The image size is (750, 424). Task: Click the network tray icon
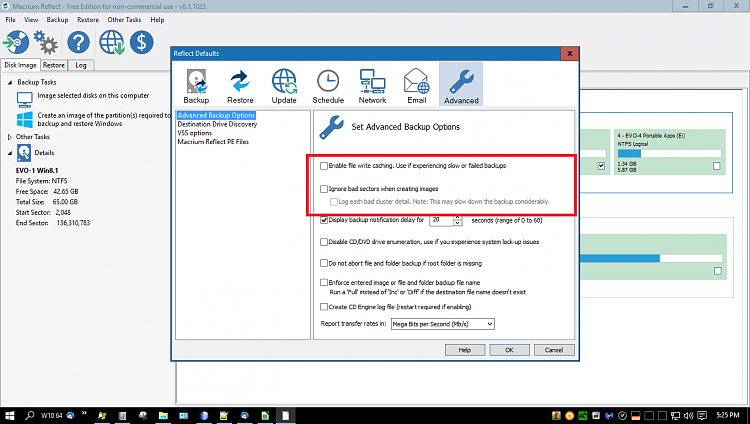[675, 415]
